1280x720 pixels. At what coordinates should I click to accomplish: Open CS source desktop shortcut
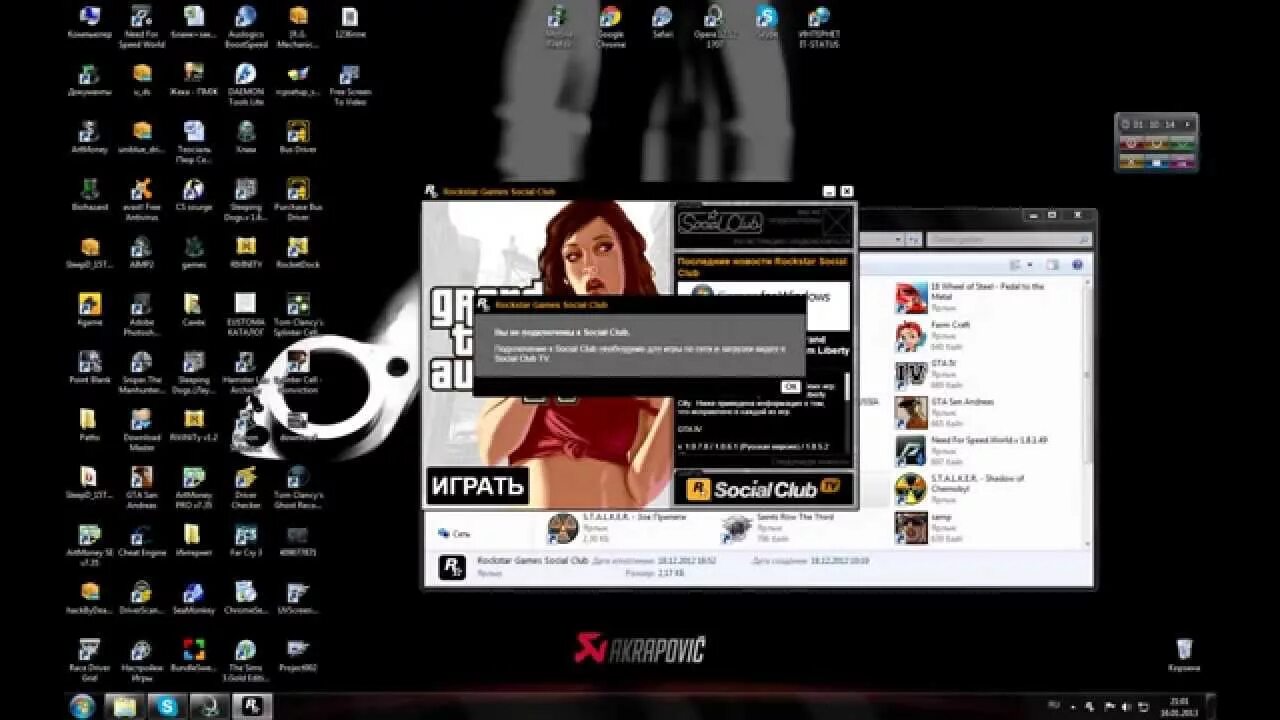point(194,196)
